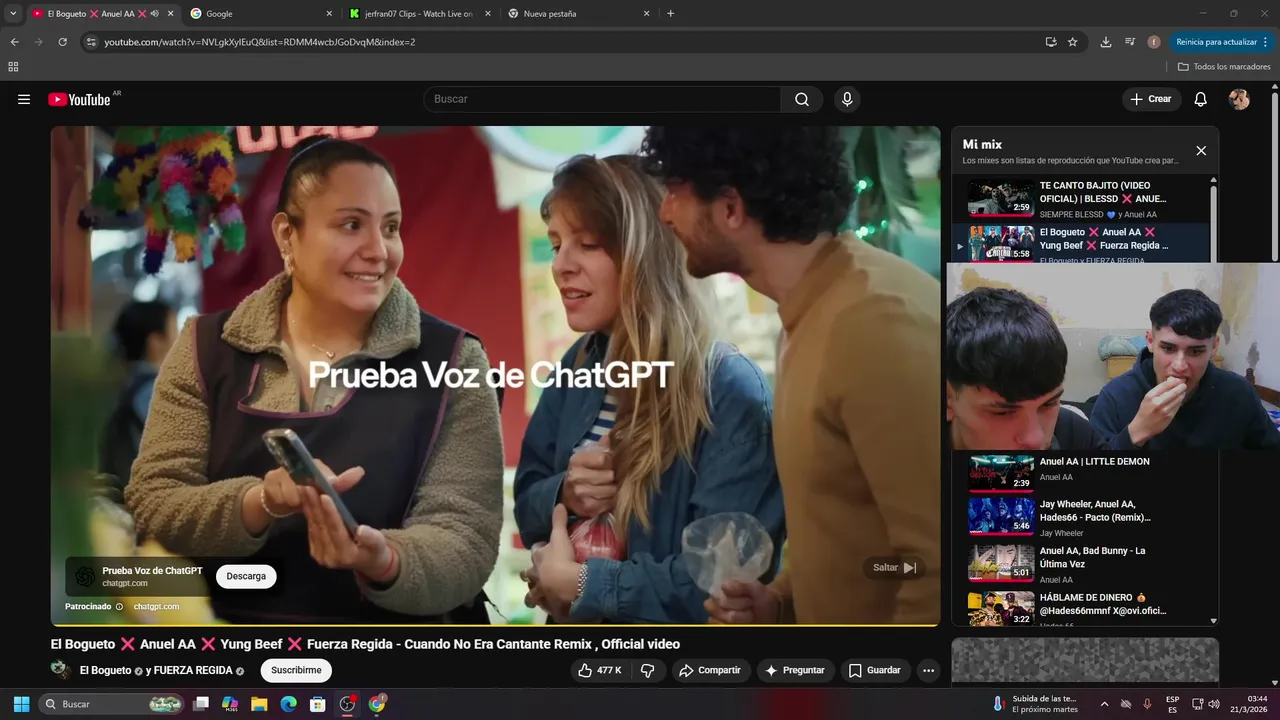1280x720 pixels.
Task: Start voice search with the microphone icon
Action: click(x=847, y=99)
